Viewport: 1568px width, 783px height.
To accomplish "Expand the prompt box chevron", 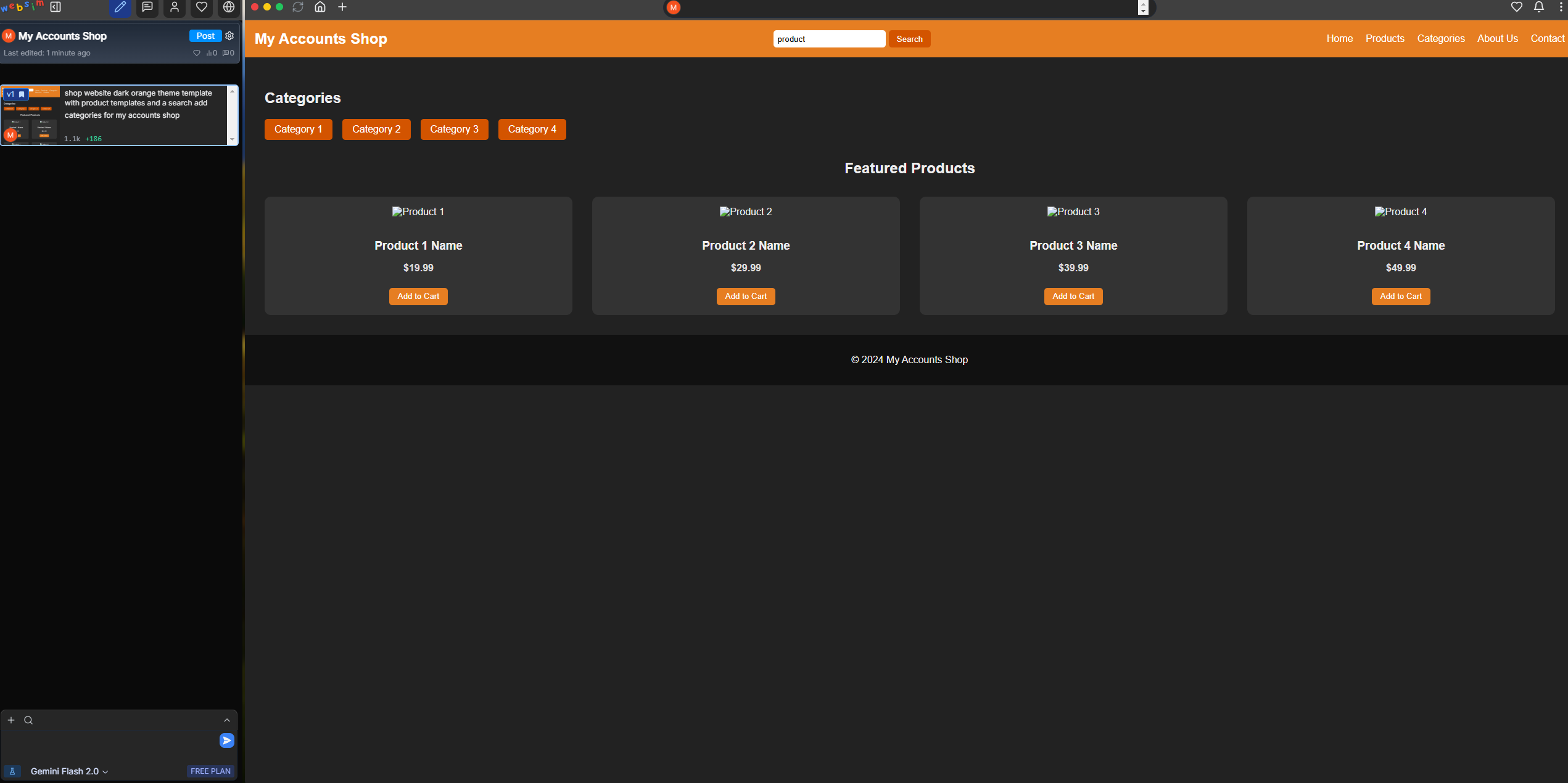I will coord(227,720).
